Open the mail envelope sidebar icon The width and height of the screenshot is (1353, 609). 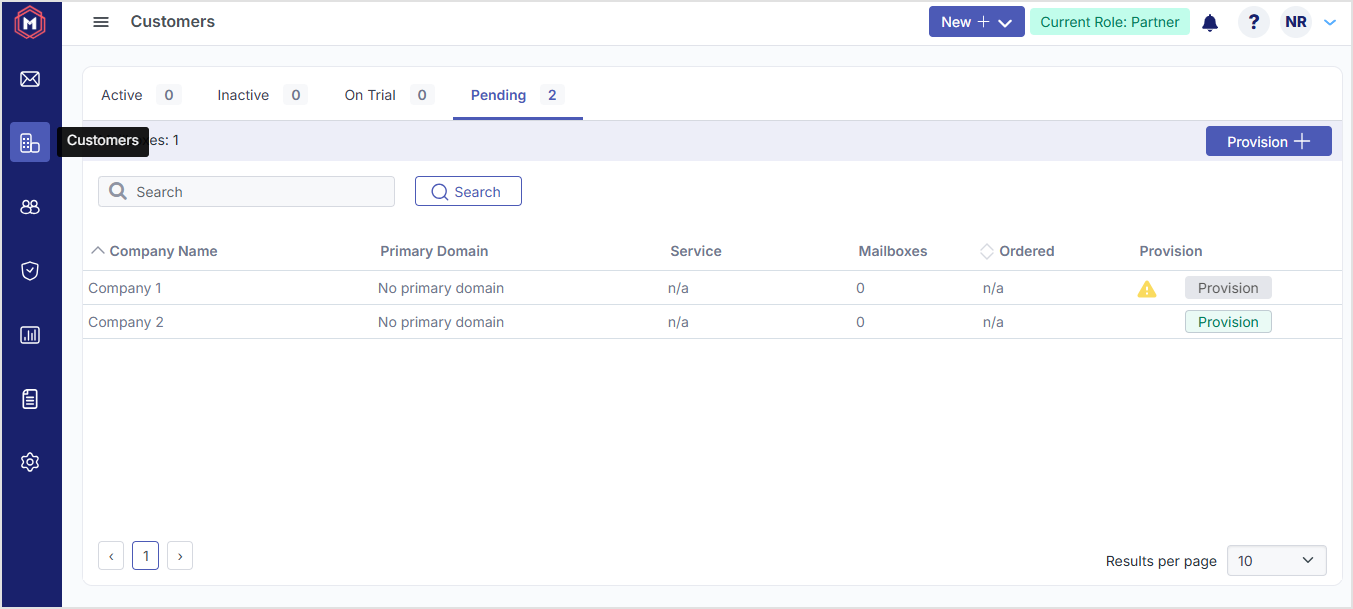(x=30, y=79)
